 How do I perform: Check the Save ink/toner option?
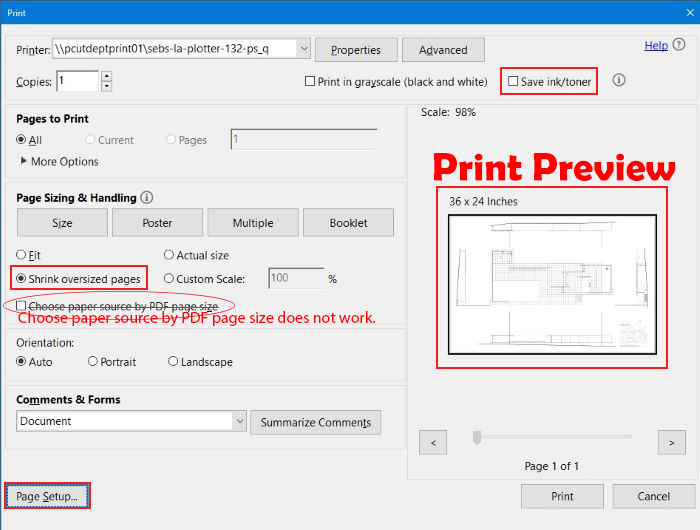pyautogui.click(x=514, y=82)
